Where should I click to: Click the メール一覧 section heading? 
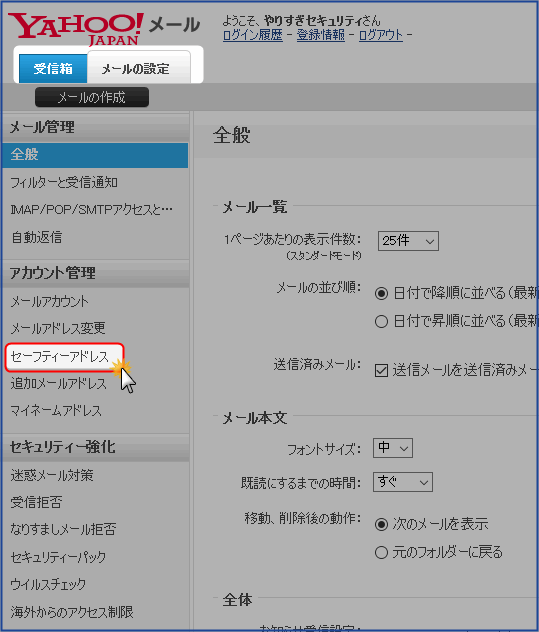[x=255, y=207]
